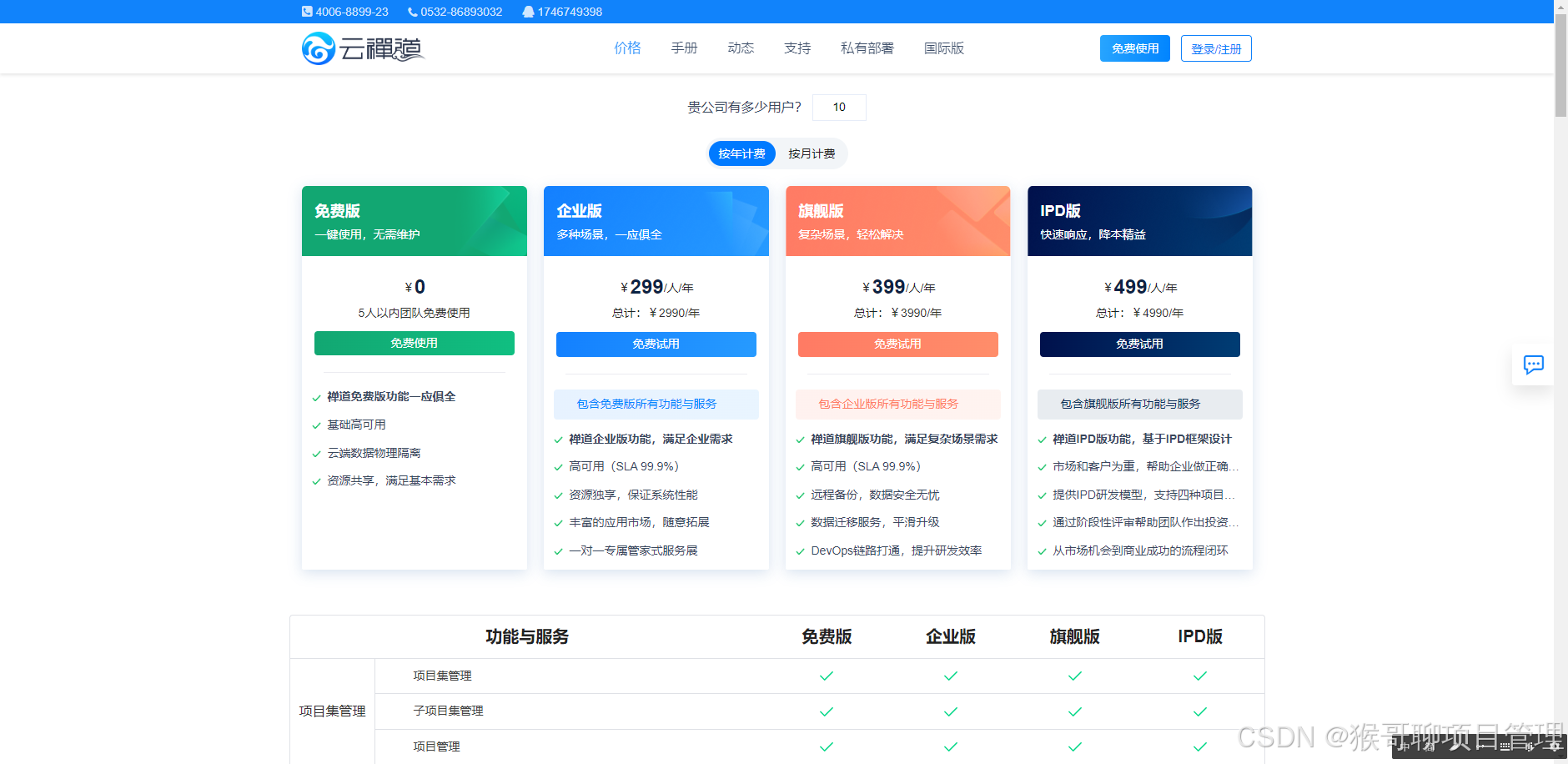The image size is (1568, 764).
Task: Click 云端数据物理隔离 feature item
Action: pos(374,453)
